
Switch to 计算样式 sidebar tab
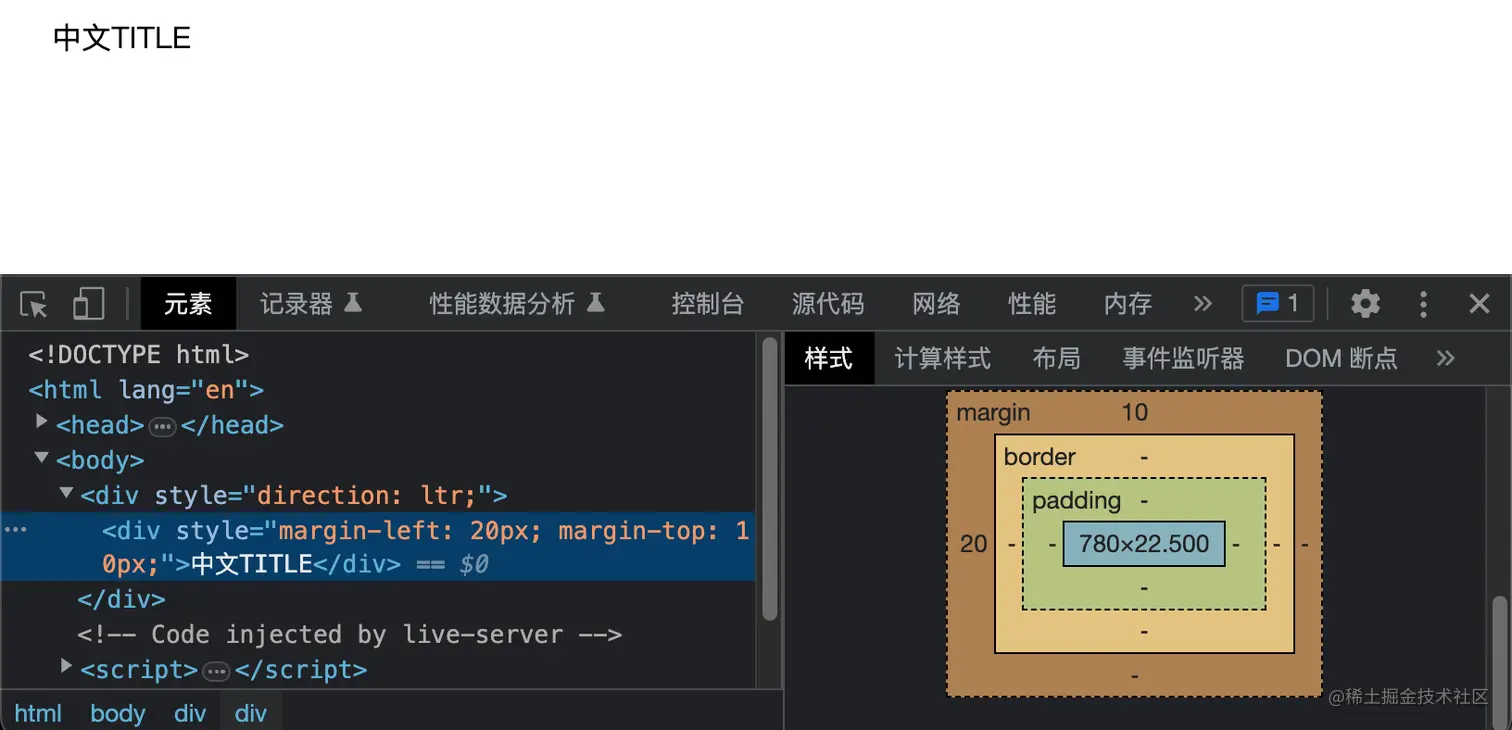[x=943, y=358]
